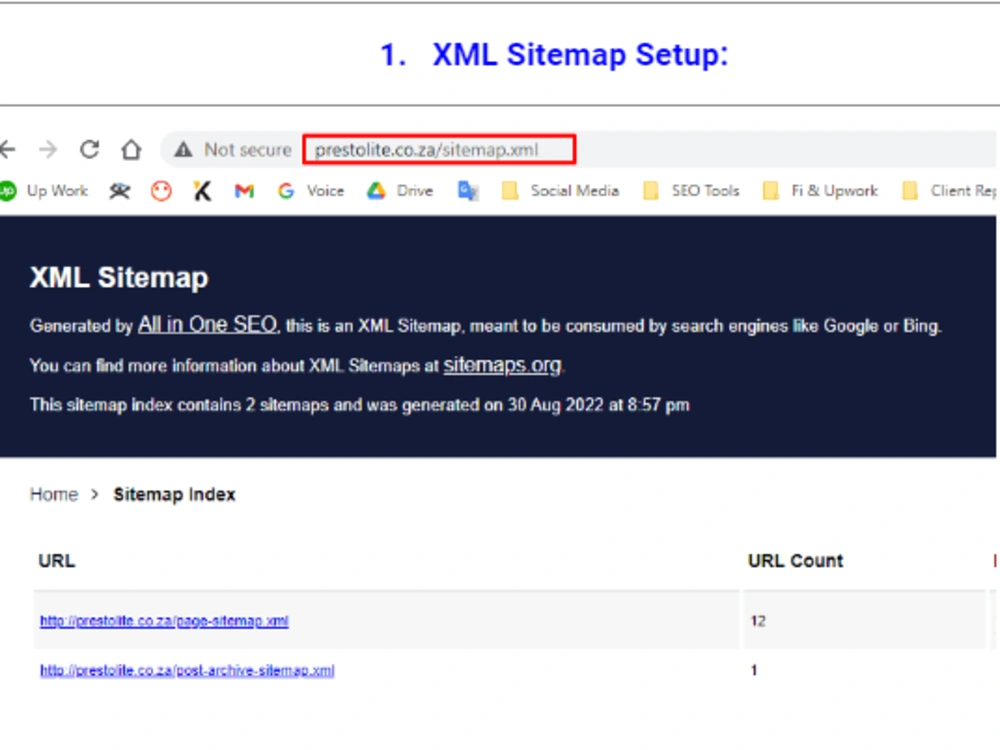Open the Gmail bookmark icon
Image resolution: width=1000 pixels, height=750 pixels.
[244, 191]
